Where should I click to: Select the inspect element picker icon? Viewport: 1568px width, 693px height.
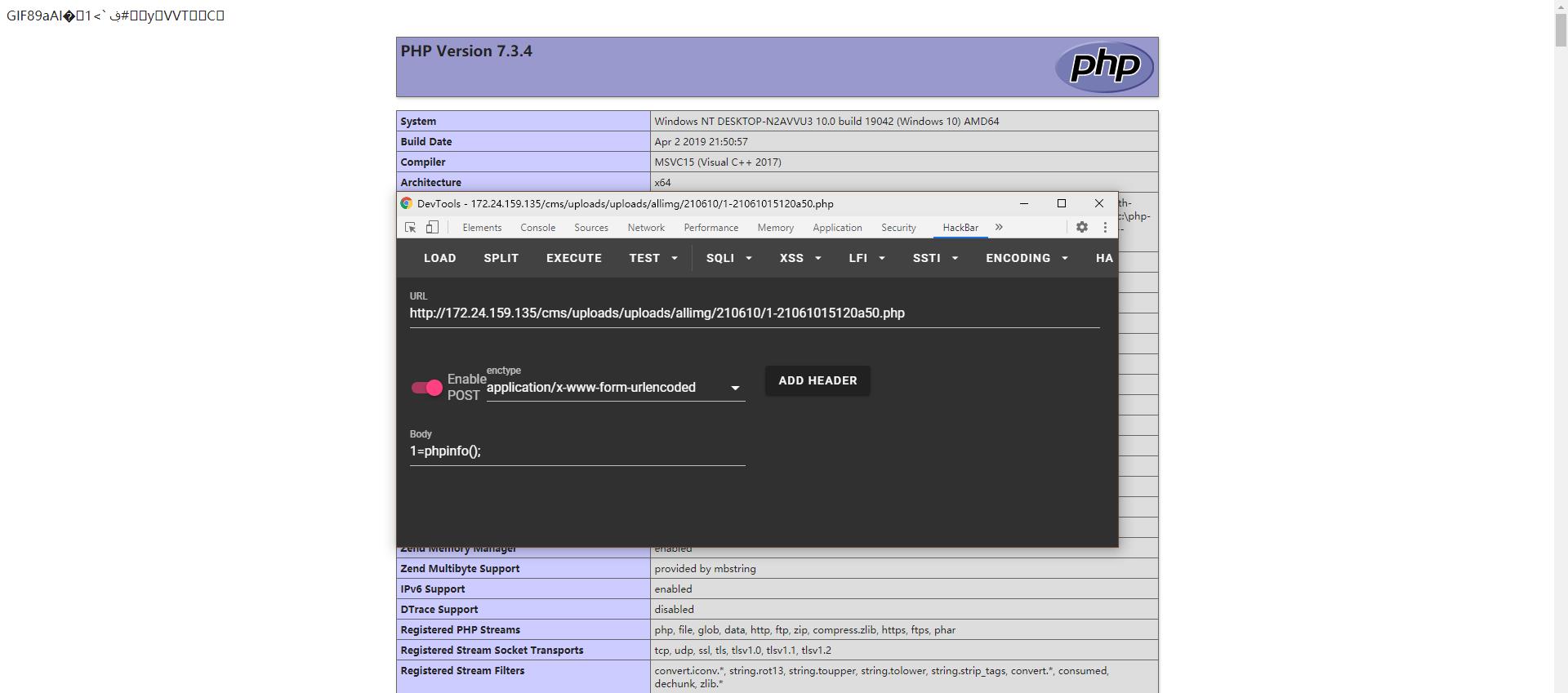click(x=411, y=228)
